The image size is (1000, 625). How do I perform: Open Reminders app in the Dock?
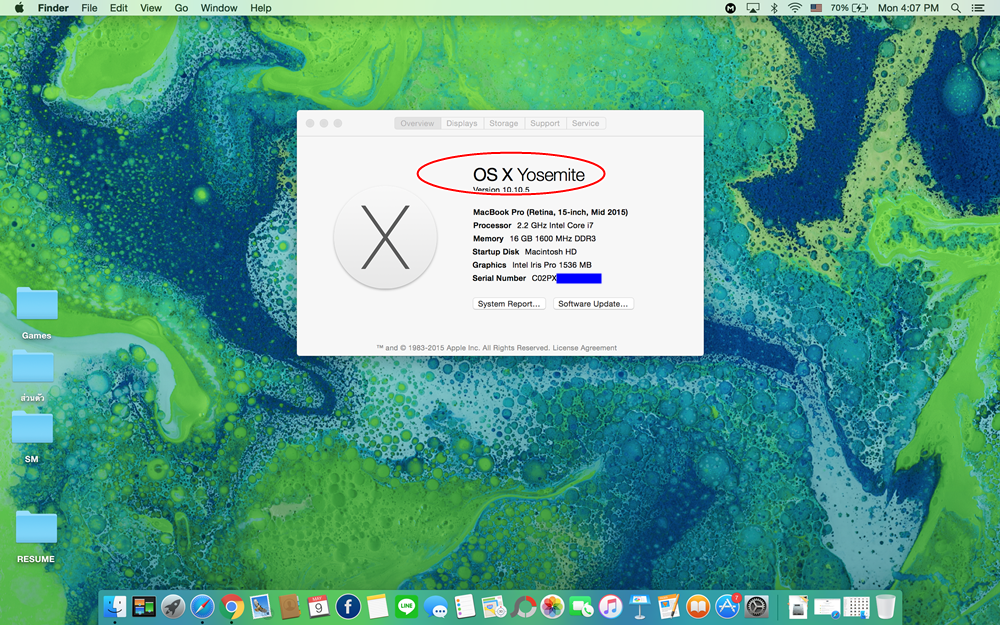pos(465,607)
